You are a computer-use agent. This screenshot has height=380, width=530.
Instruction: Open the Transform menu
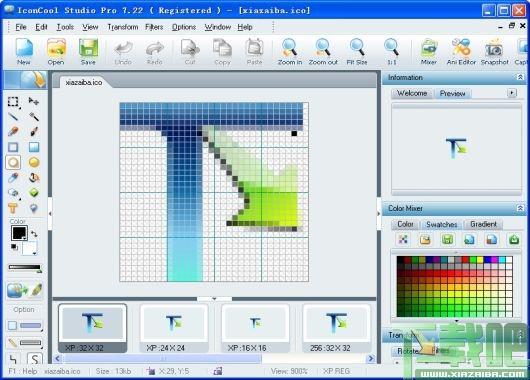(123, 27)
